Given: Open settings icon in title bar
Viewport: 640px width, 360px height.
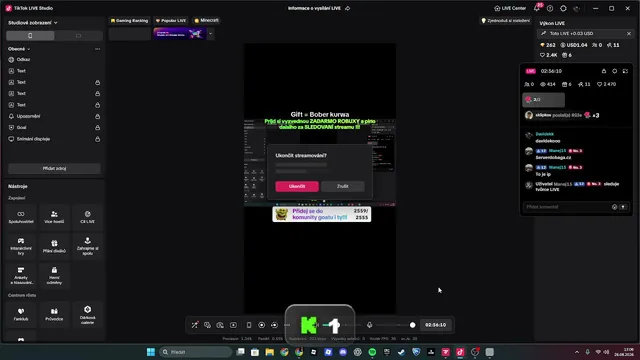Looking at the screenshot, I should 563,8.
